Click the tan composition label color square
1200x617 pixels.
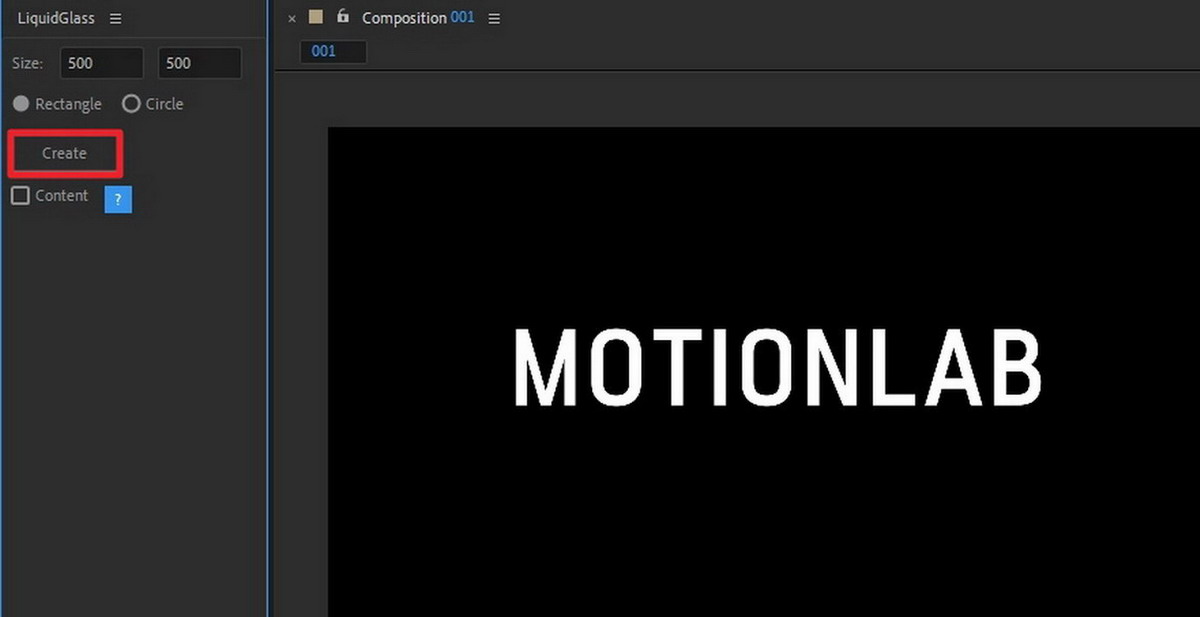[316, 16]
